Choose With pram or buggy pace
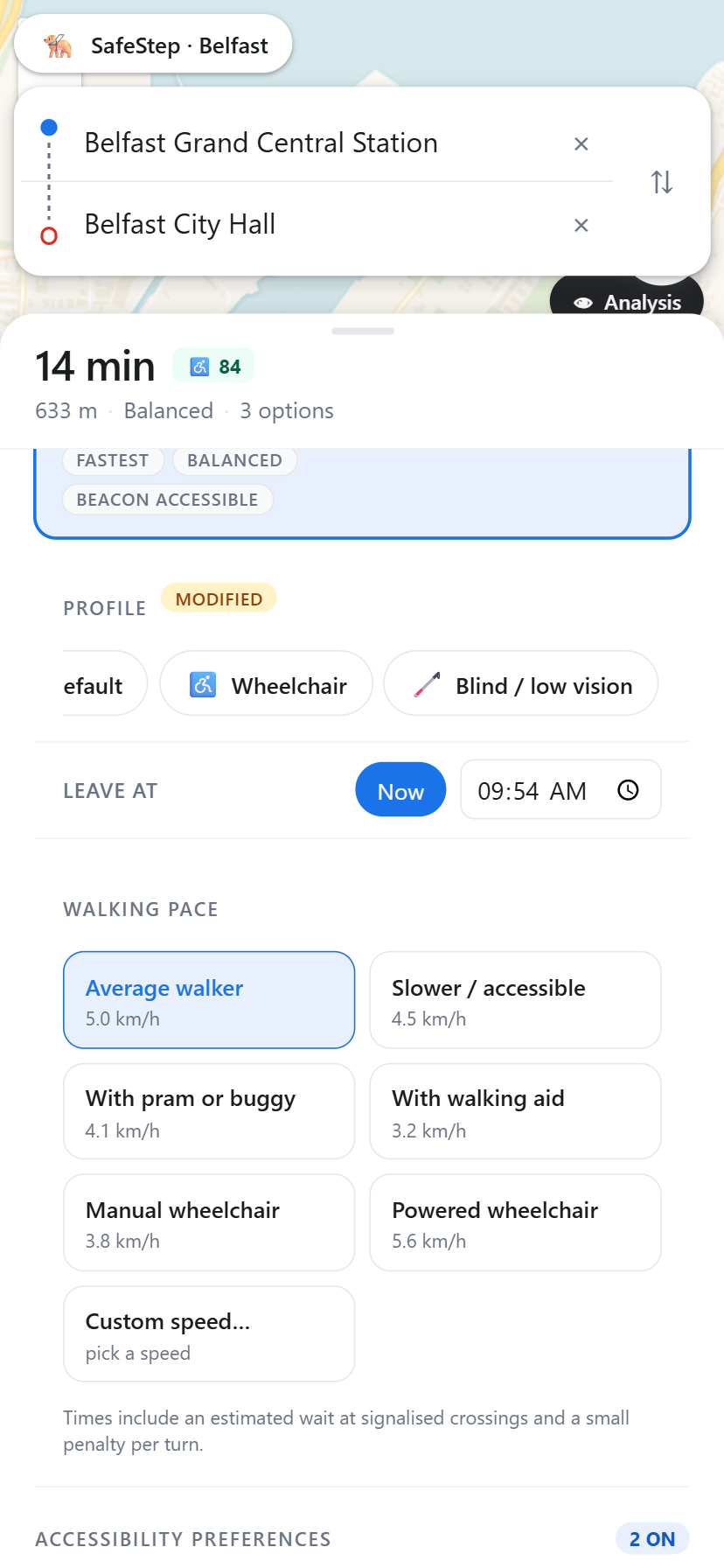The image size is (724, 1568). pos(209,1111)
